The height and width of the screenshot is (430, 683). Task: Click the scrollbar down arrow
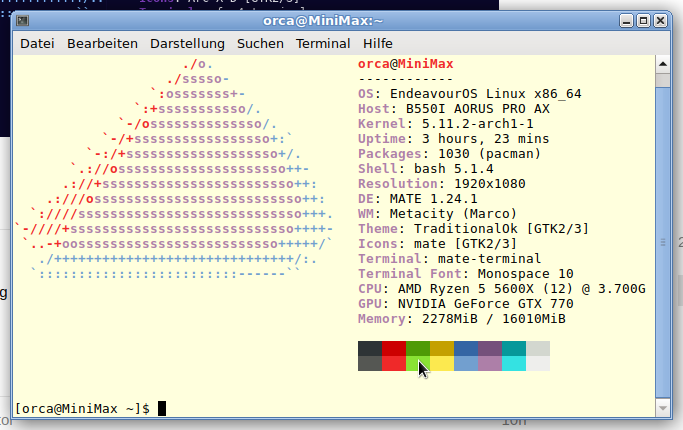663,408
